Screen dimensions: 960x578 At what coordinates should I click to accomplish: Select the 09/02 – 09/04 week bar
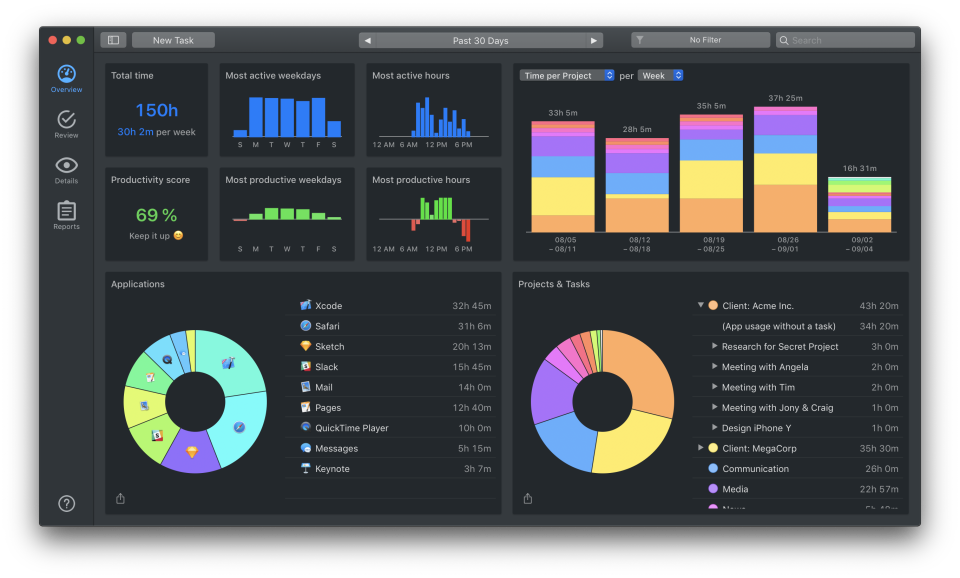click(x=859, y=205)
